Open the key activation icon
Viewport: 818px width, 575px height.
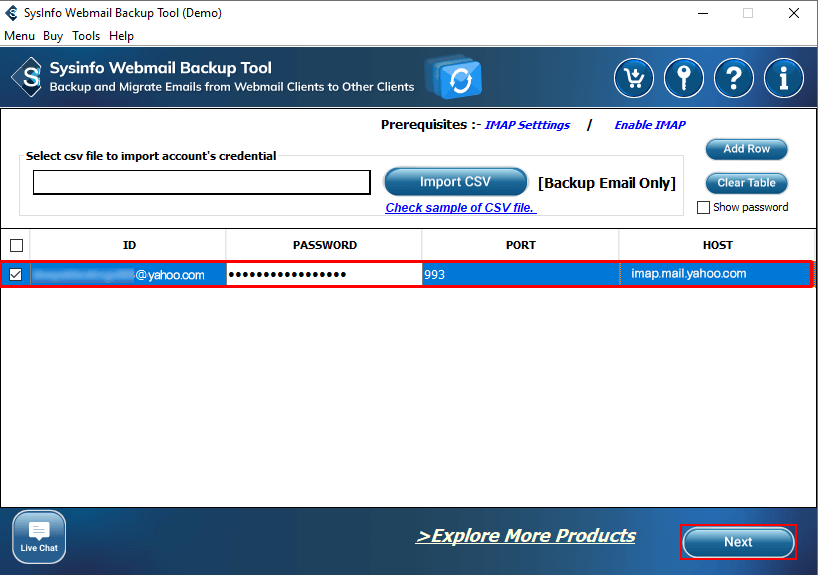pyautogui.click(x=683, y=78)
